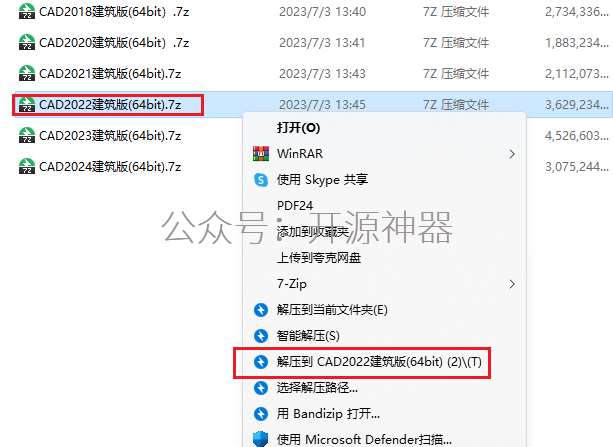Open the PDF24 context menu entry

click(x=295, y=205)
